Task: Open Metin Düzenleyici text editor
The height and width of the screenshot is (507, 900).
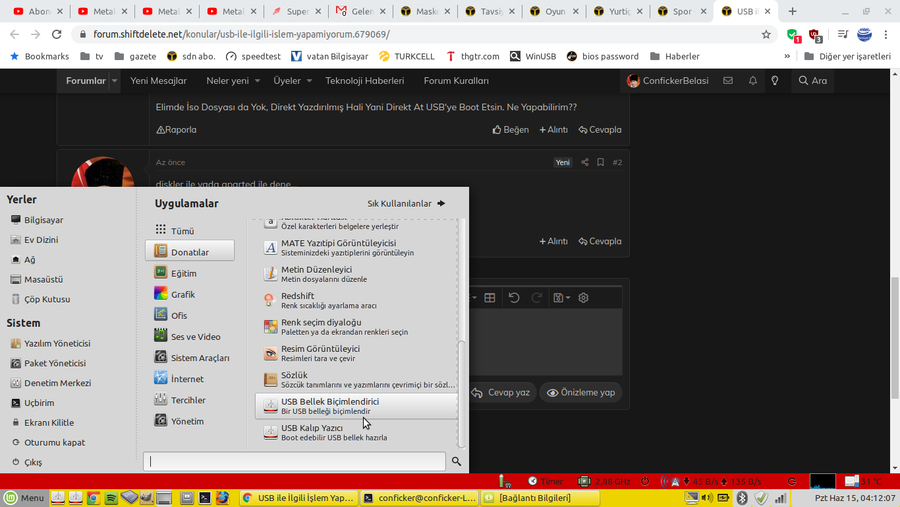Action: point(356,274)
